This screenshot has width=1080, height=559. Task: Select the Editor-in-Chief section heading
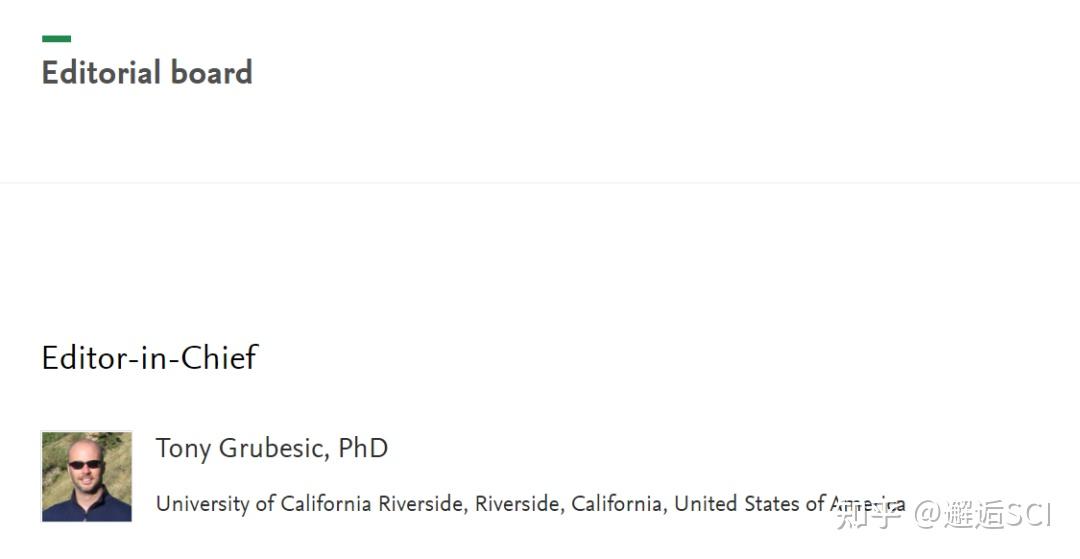pos(149,357)
